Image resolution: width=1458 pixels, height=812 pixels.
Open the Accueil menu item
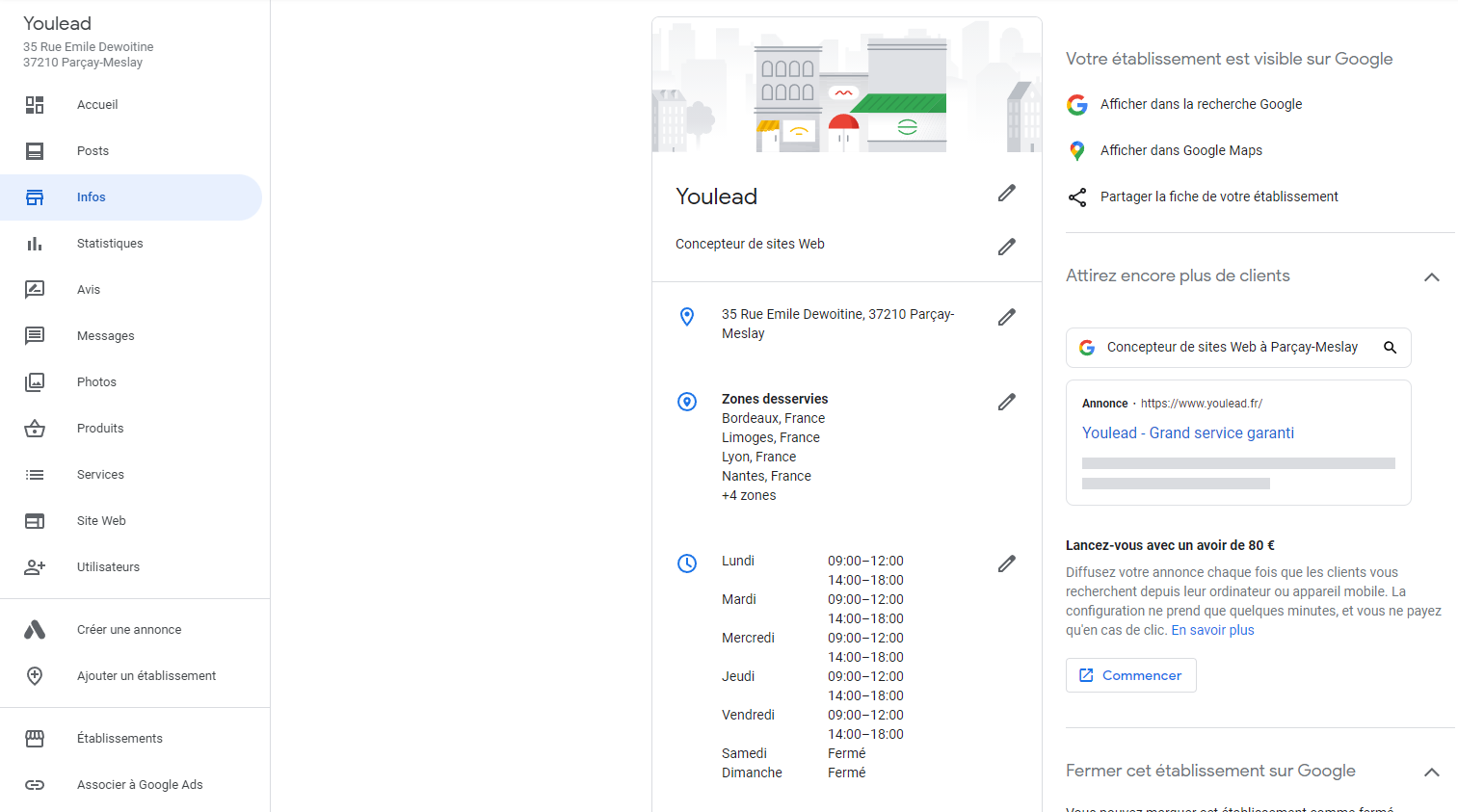click(x=131, y=105)
